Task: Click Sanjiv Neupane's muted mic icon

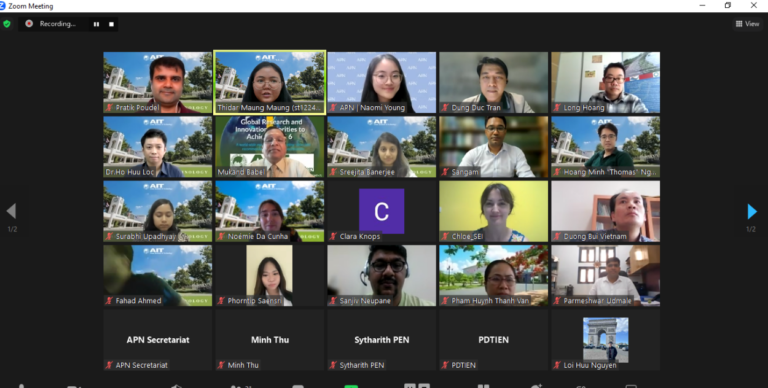Action: (x=333, y=301)
